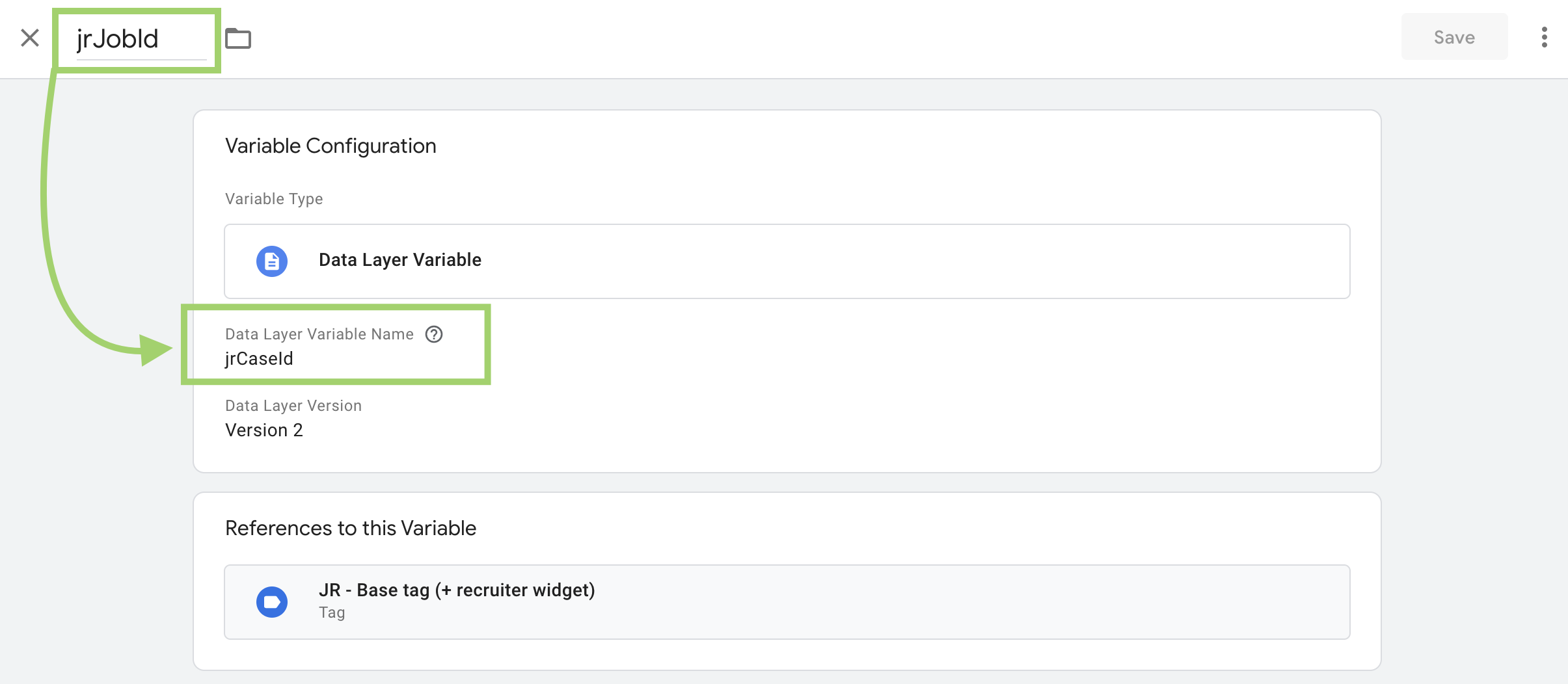The width and height of the screenshot is (1568, 684).
Task: Click the Tag label under JR - Base tag
Action: pyautogui.click(x=332, y=612)
